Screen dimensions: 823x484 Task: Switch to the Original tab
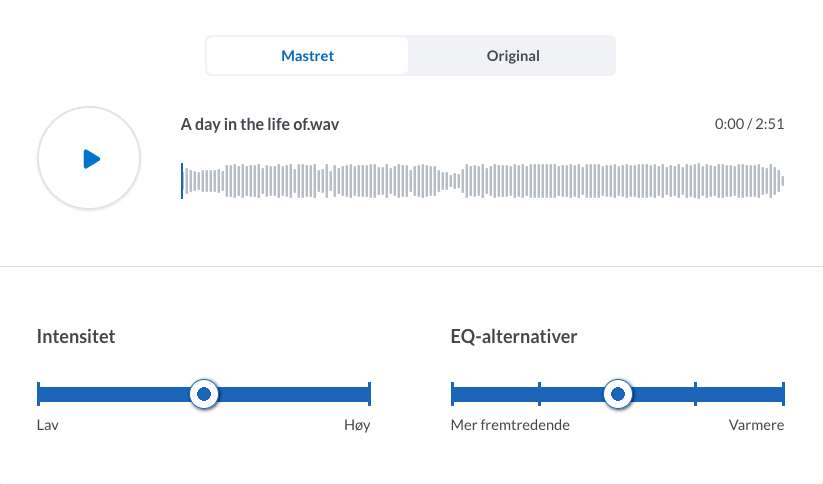pos(513,56)
